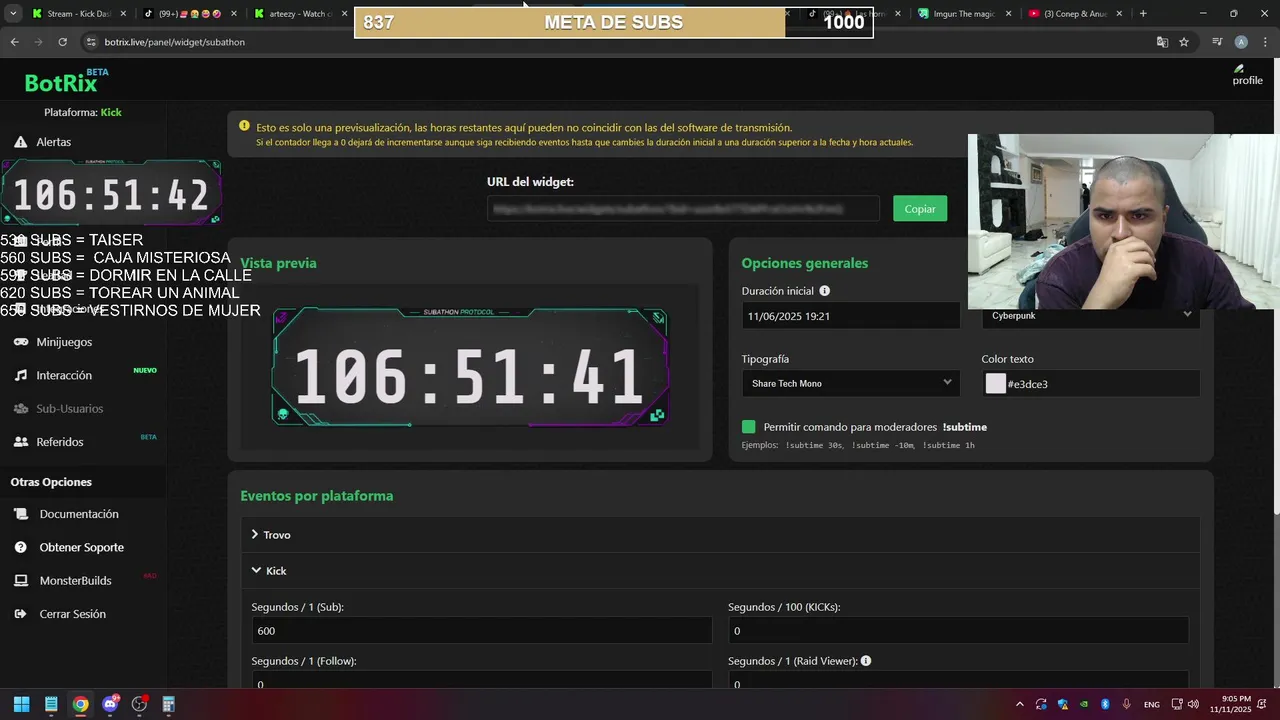This screenshot has width=1280, height=720.
Task: Collapse the Kick platform section
Action: tap(720, 571)
